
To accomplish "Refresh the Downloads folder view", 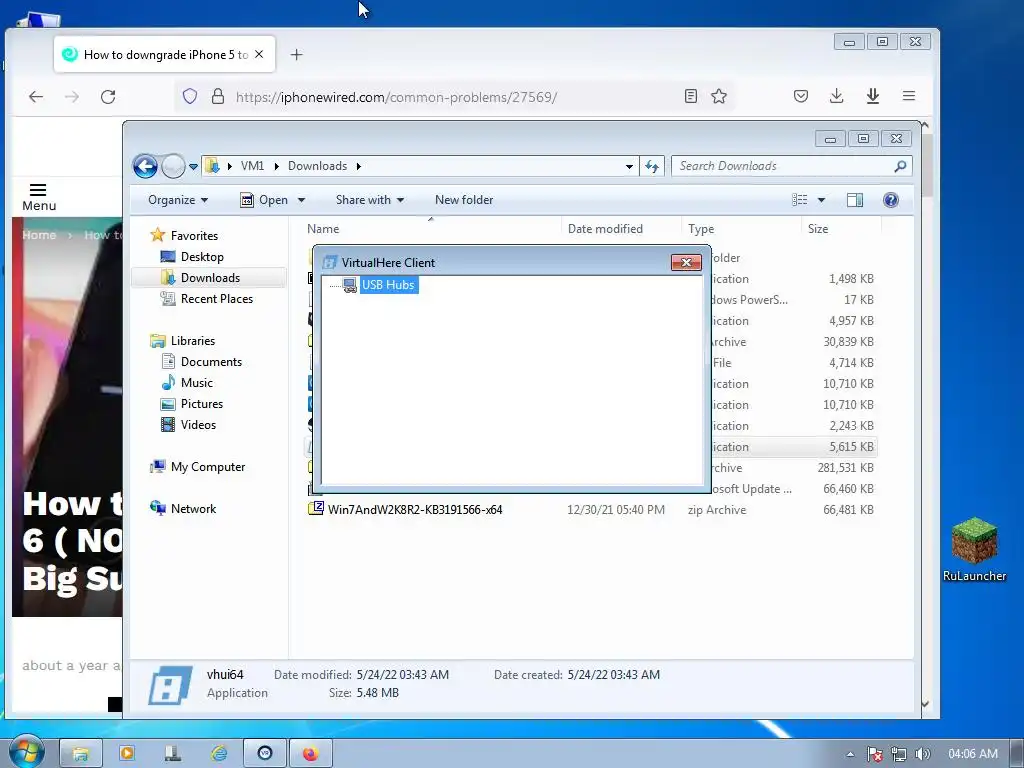I will click(x=652, y=167).
